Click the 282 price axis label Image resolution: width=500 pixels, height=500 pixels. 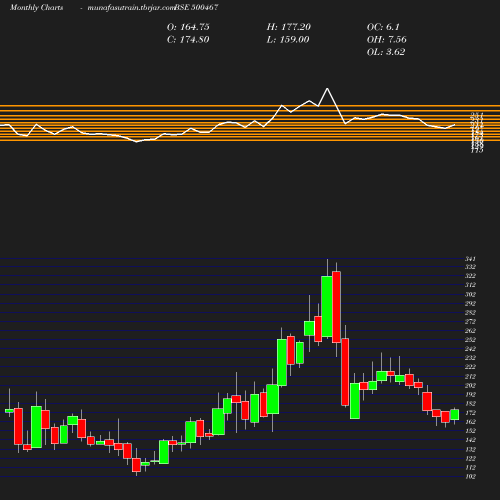470,313
